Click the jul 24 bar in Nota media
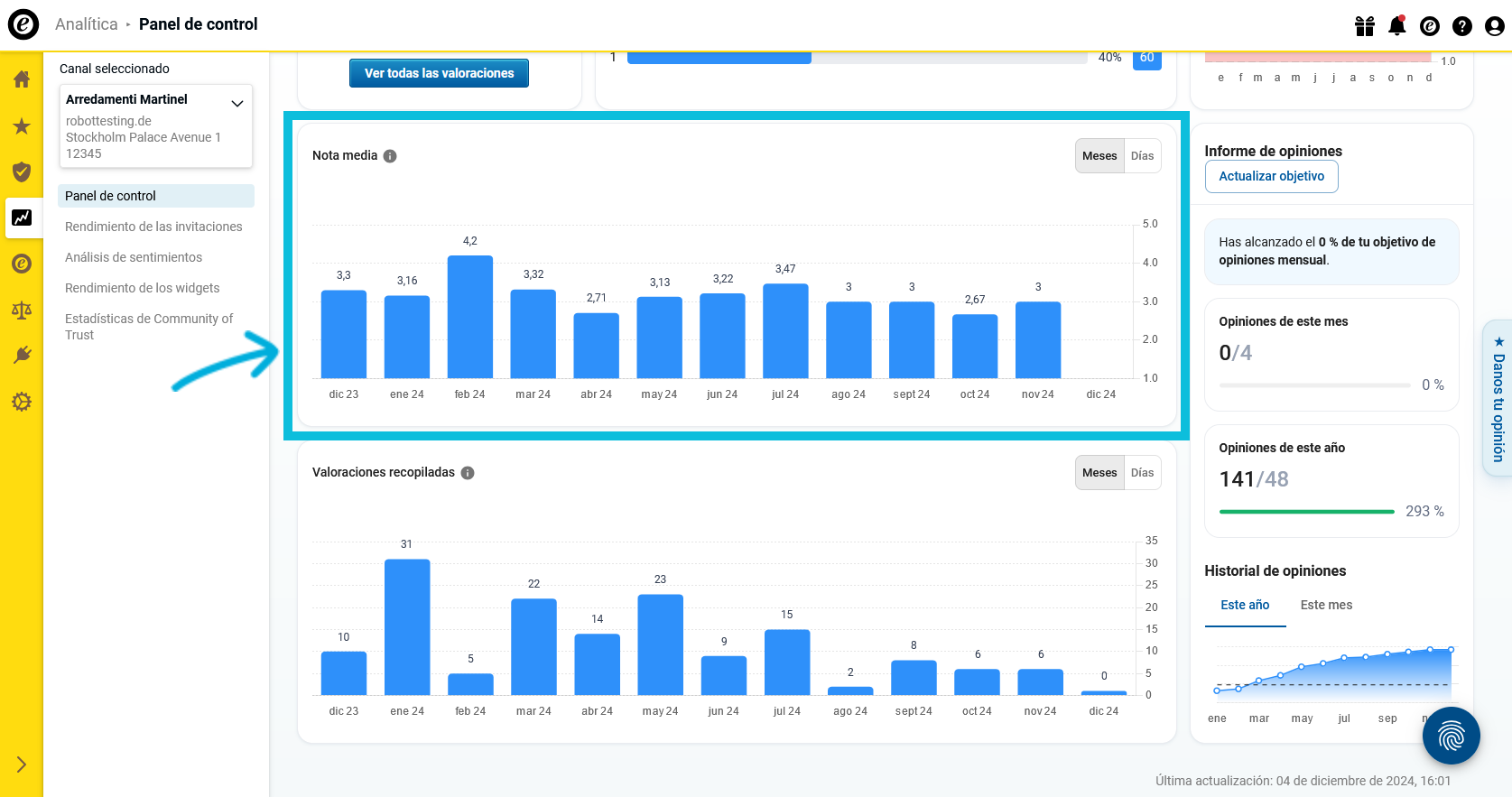Viewport: 1512px width, 797px height. (785, 331)
